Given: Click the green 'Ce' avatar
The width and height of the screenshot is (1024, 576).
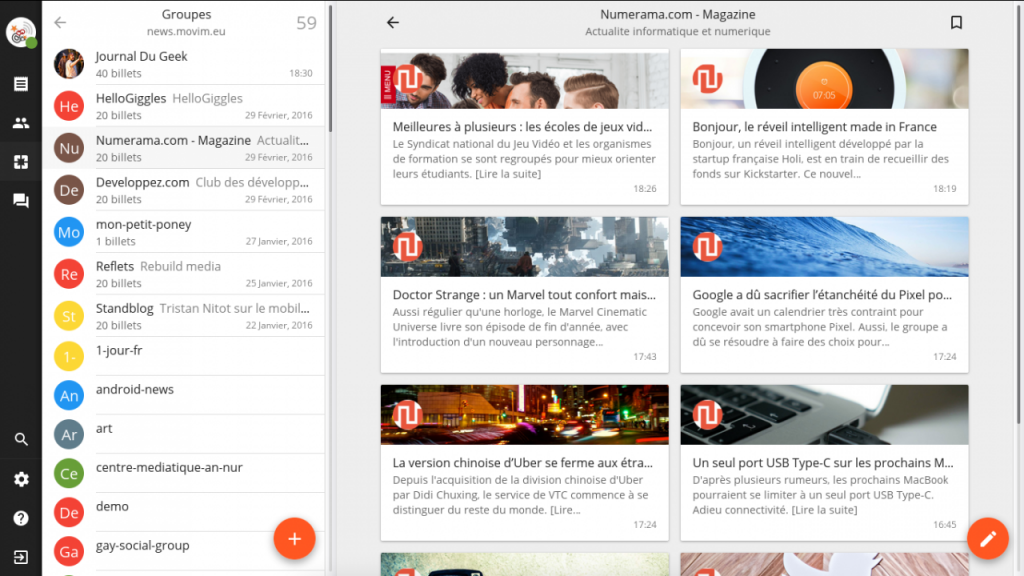Looking at the screenshot, I should (x=69, y=473).
